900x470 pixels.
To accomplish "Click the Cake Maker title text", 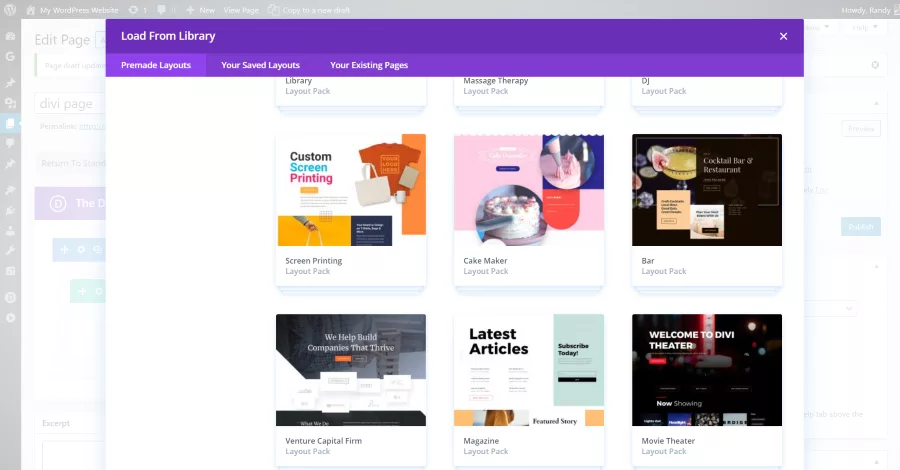I will [485, 261].
